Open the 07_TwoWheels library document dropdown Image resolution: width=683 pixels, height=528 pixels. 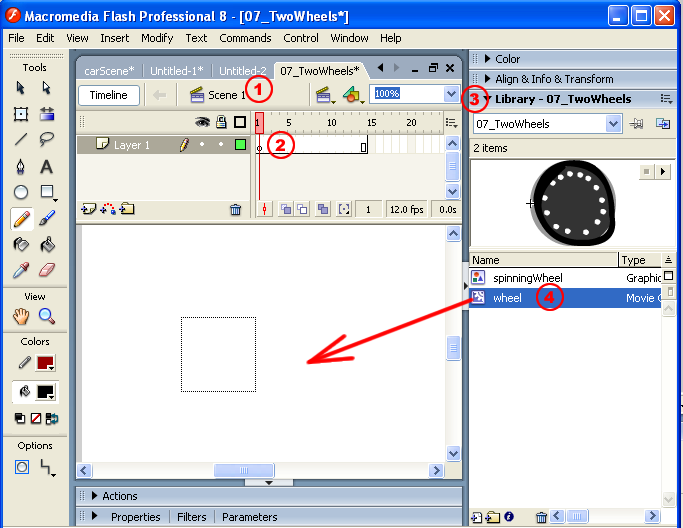pos(614,124)
